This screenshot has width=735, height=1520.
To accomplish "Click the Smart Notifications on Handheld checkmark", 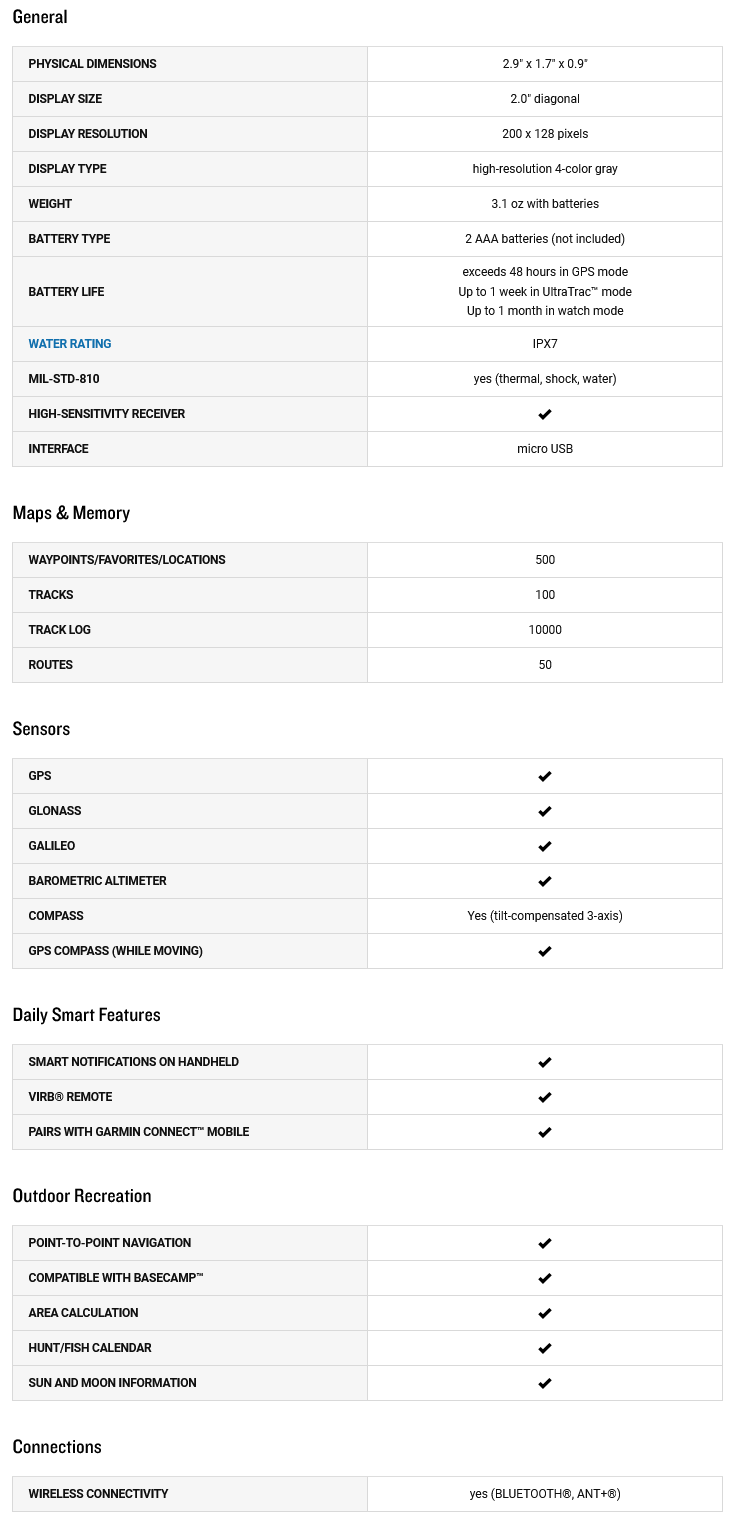I will tap(545, 1062).
